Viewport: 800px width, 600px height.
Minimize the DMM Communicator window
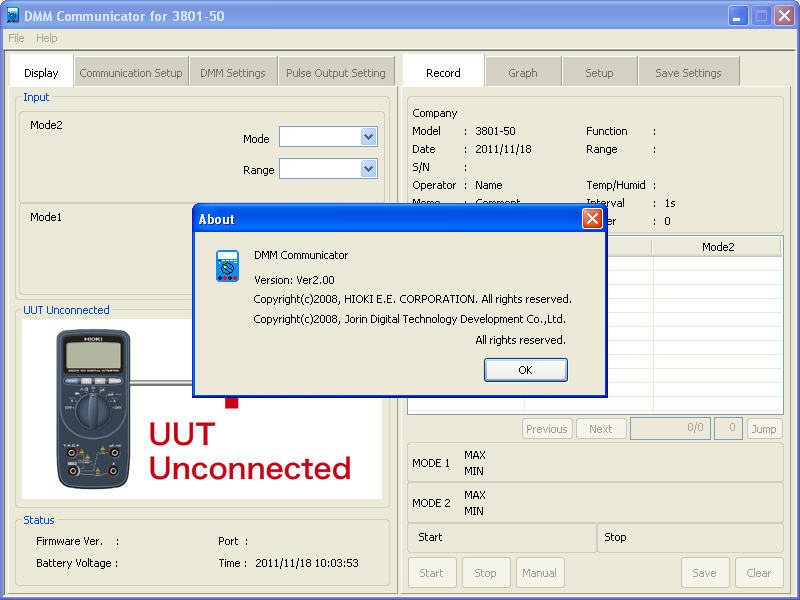pyautogui.click(x=737, y=16)
